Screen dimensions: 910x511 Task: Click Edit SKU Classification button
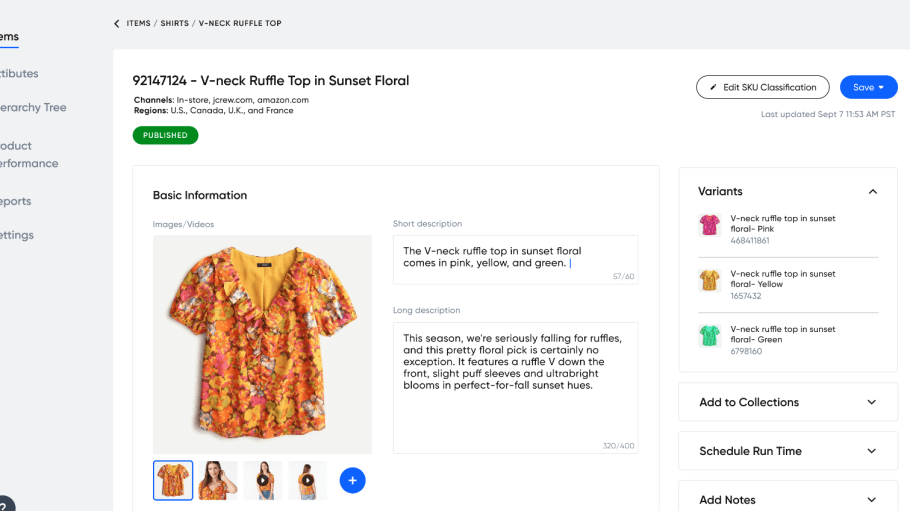763,87
